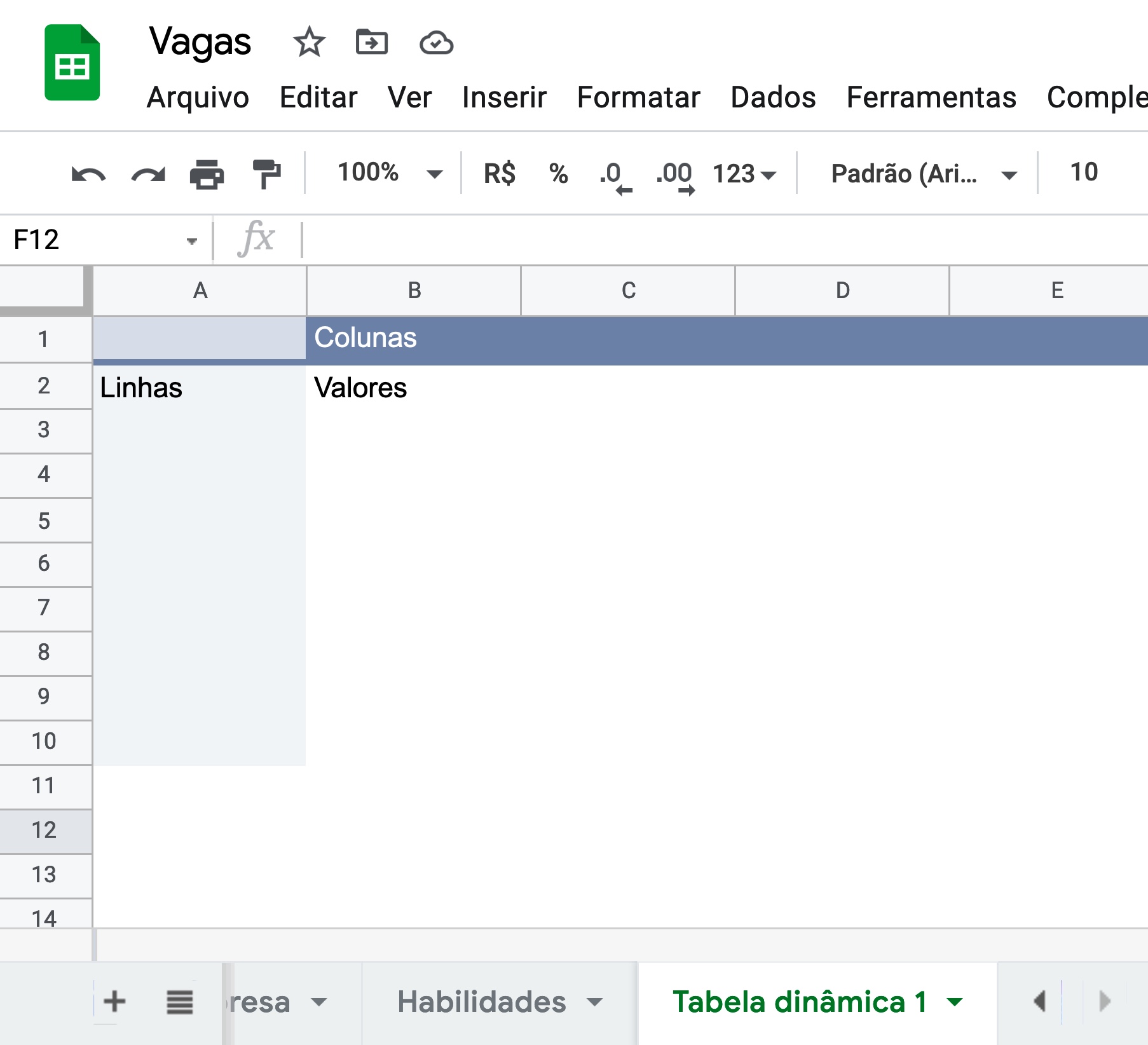
Task: Select column A header
Action: click(200, 290)
